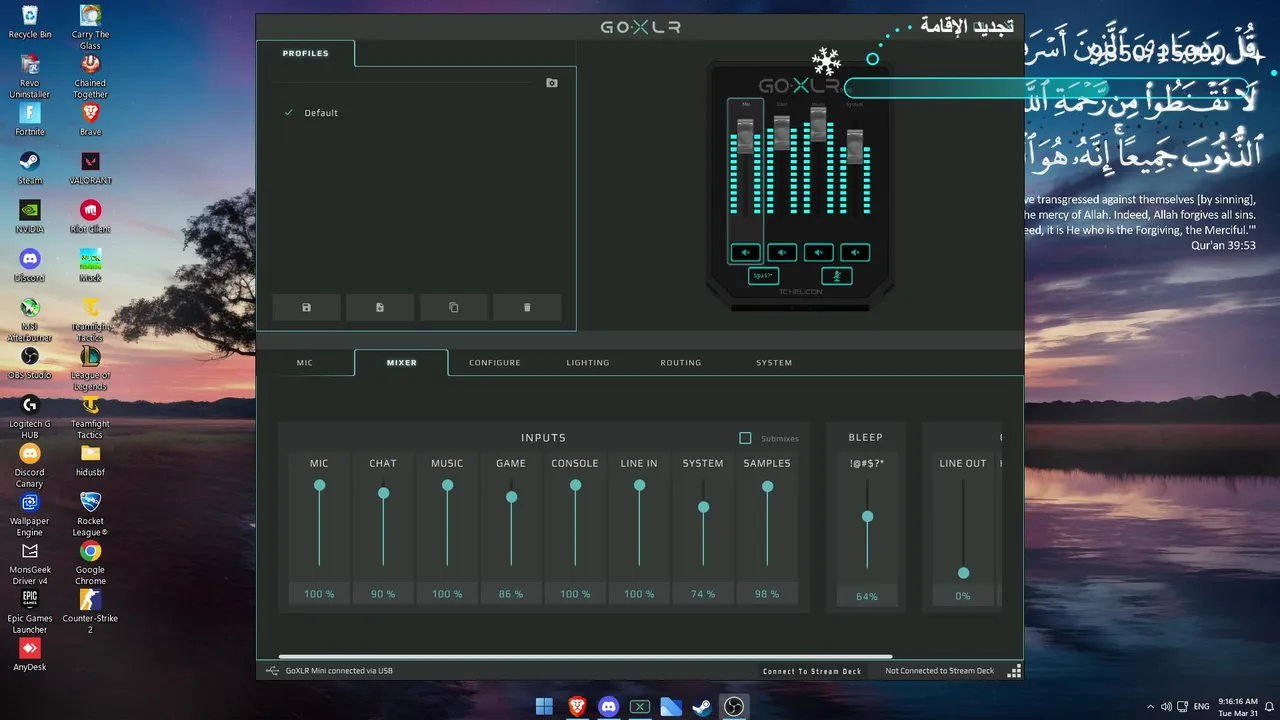
Task: Click Not Connected to Stream Deck status
Action: 939,671
